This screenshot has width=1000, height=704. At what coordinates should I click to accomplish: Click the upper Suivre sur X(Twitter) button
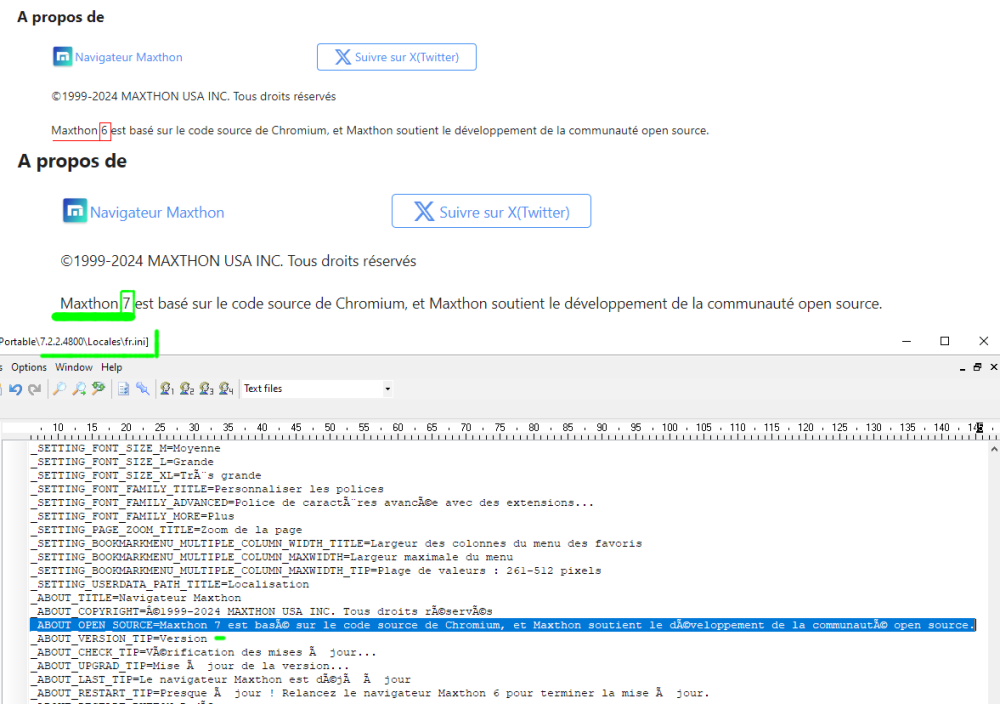tap(396, 57)
